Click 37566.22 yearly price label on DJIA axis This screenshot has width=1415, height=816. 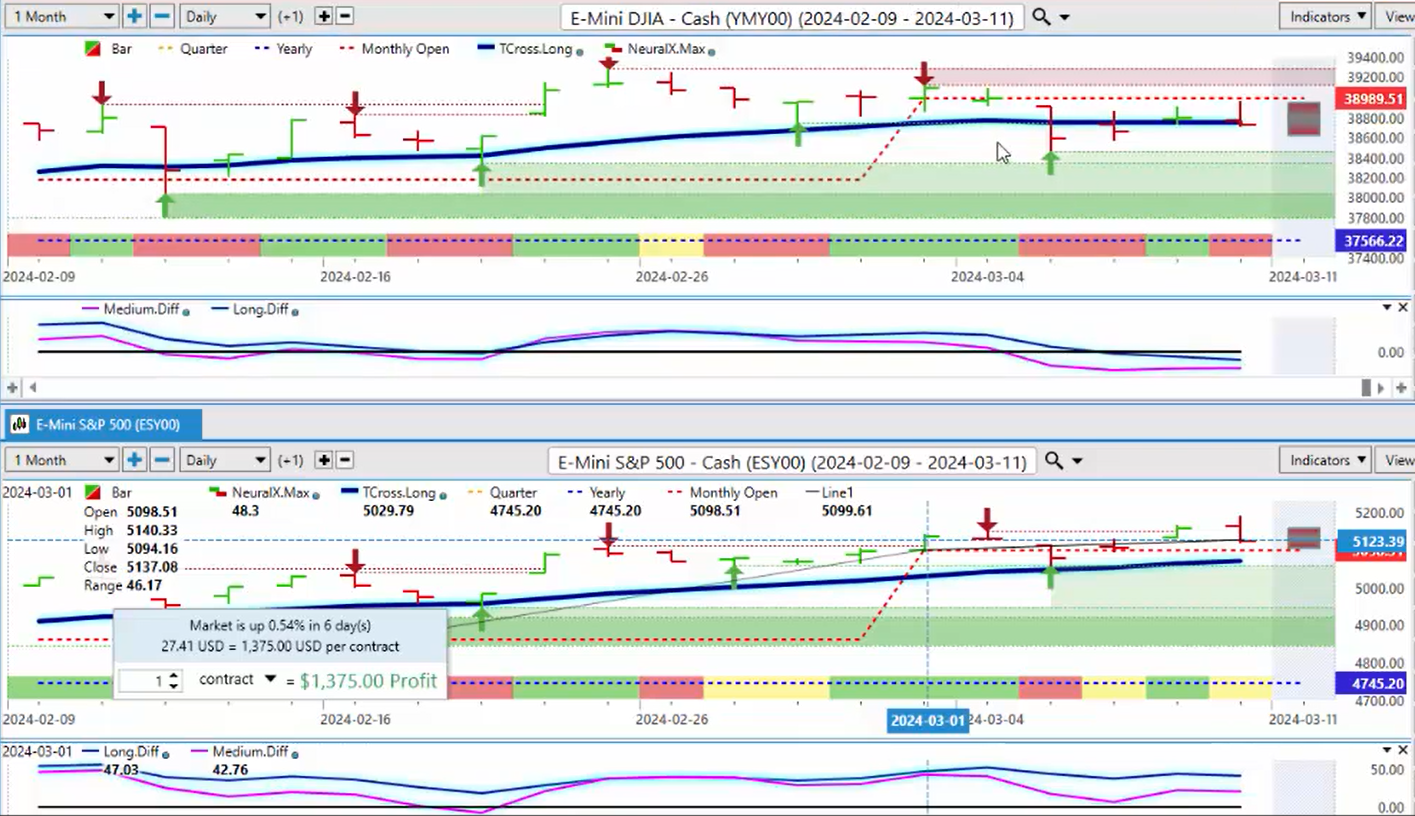[x=1373, y=241]
